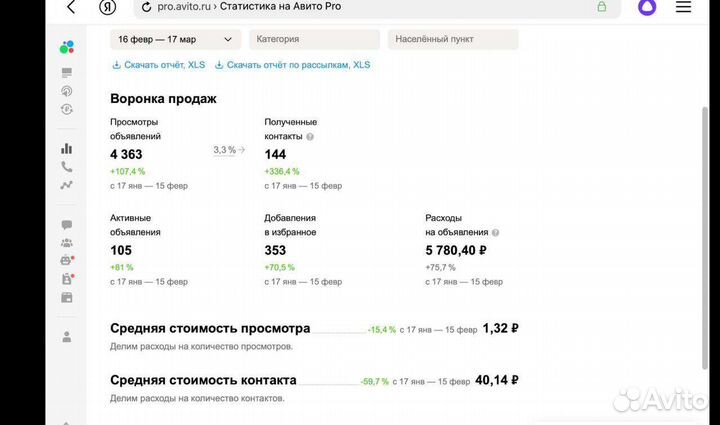The height and width of the screenshot is (425, 720).
Task: Open the employees group sidebar icon
Action: (67, 243)
